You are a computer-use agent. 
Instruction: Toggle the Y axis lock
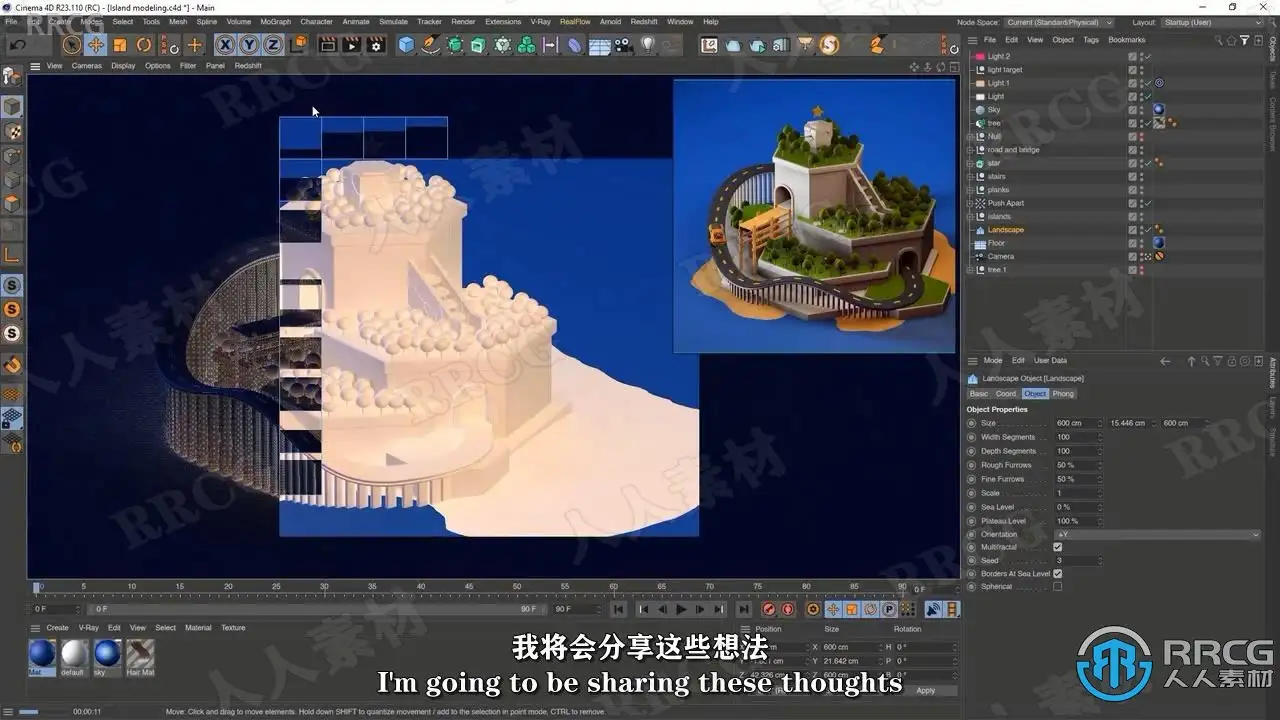pos(249,44)
